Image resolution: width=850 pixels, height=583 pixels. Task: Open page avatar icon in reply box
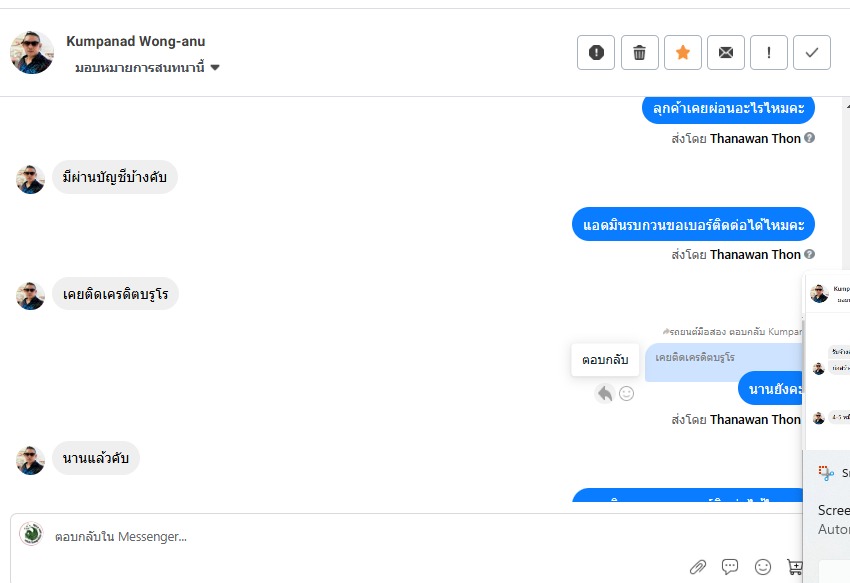[31, 534]
